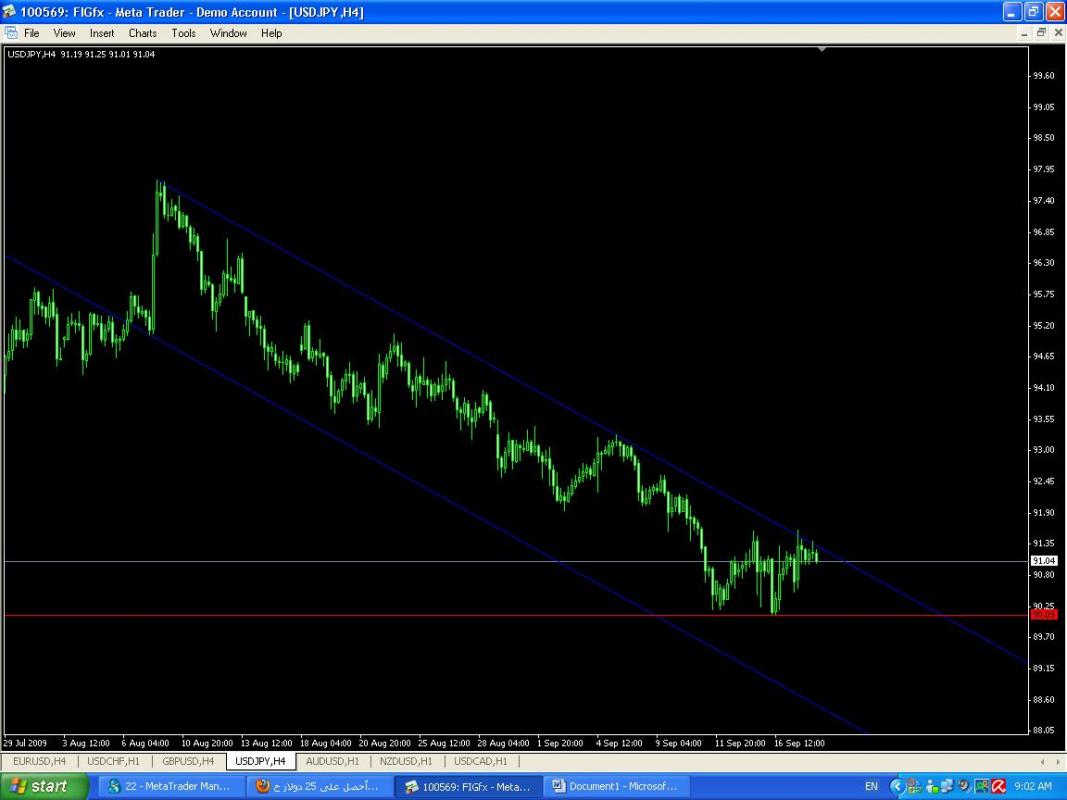Click the 93.00 price scale label
1067x800 pixels.
1044,449
